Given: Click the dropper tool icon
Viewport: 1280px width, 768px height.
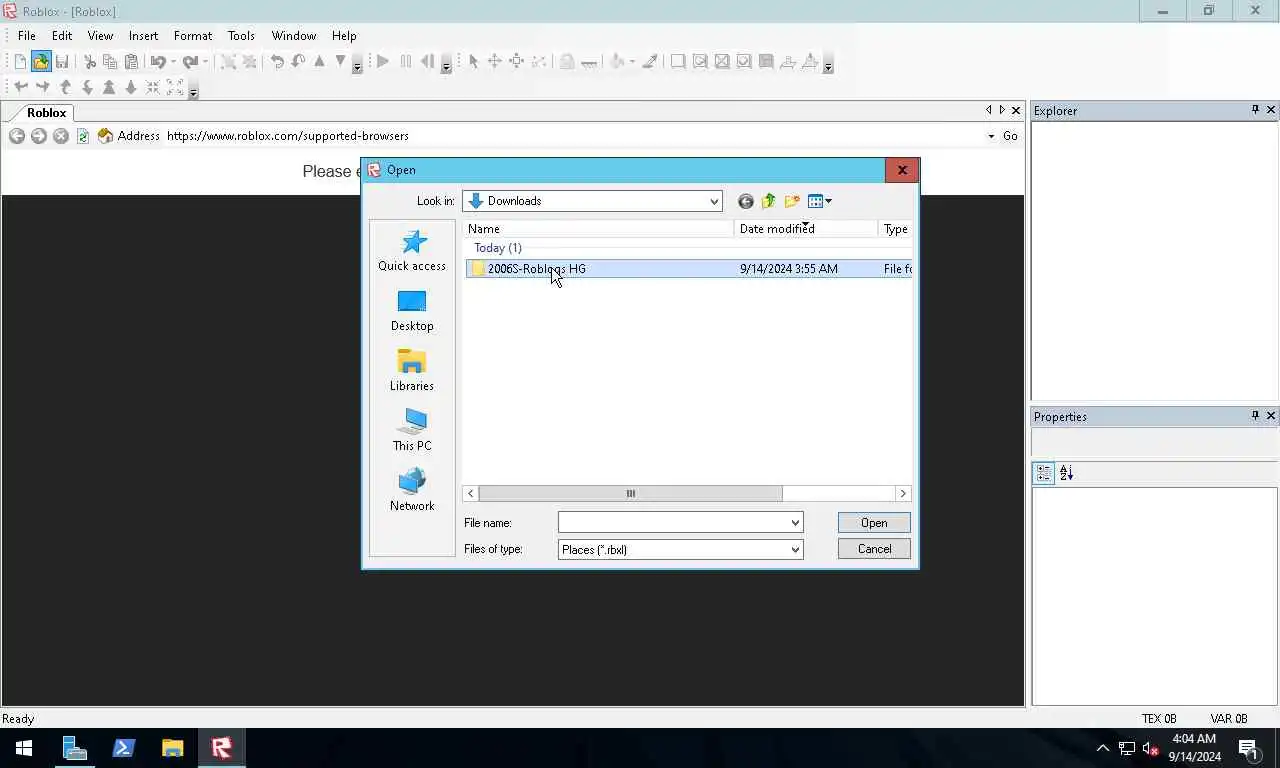Looking at the screenshot, I should tap(650, 62).
